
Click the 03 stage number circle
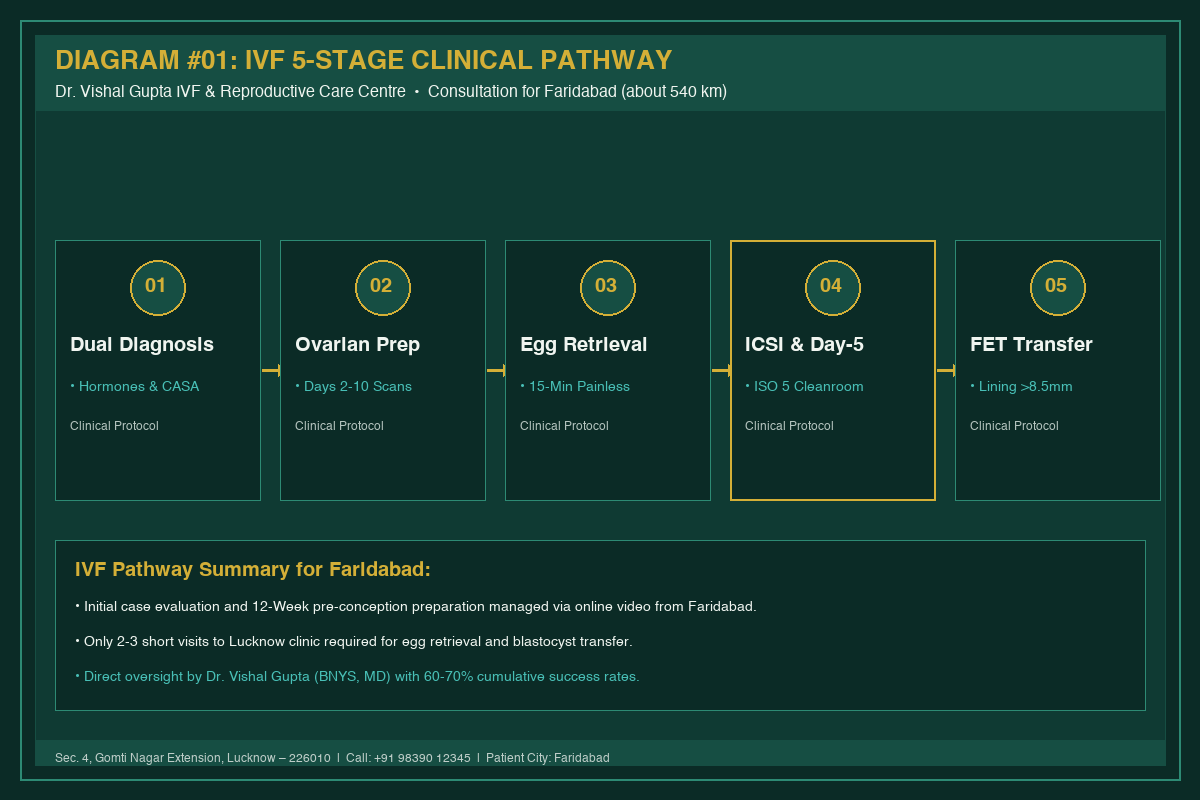tap(608, 287)
